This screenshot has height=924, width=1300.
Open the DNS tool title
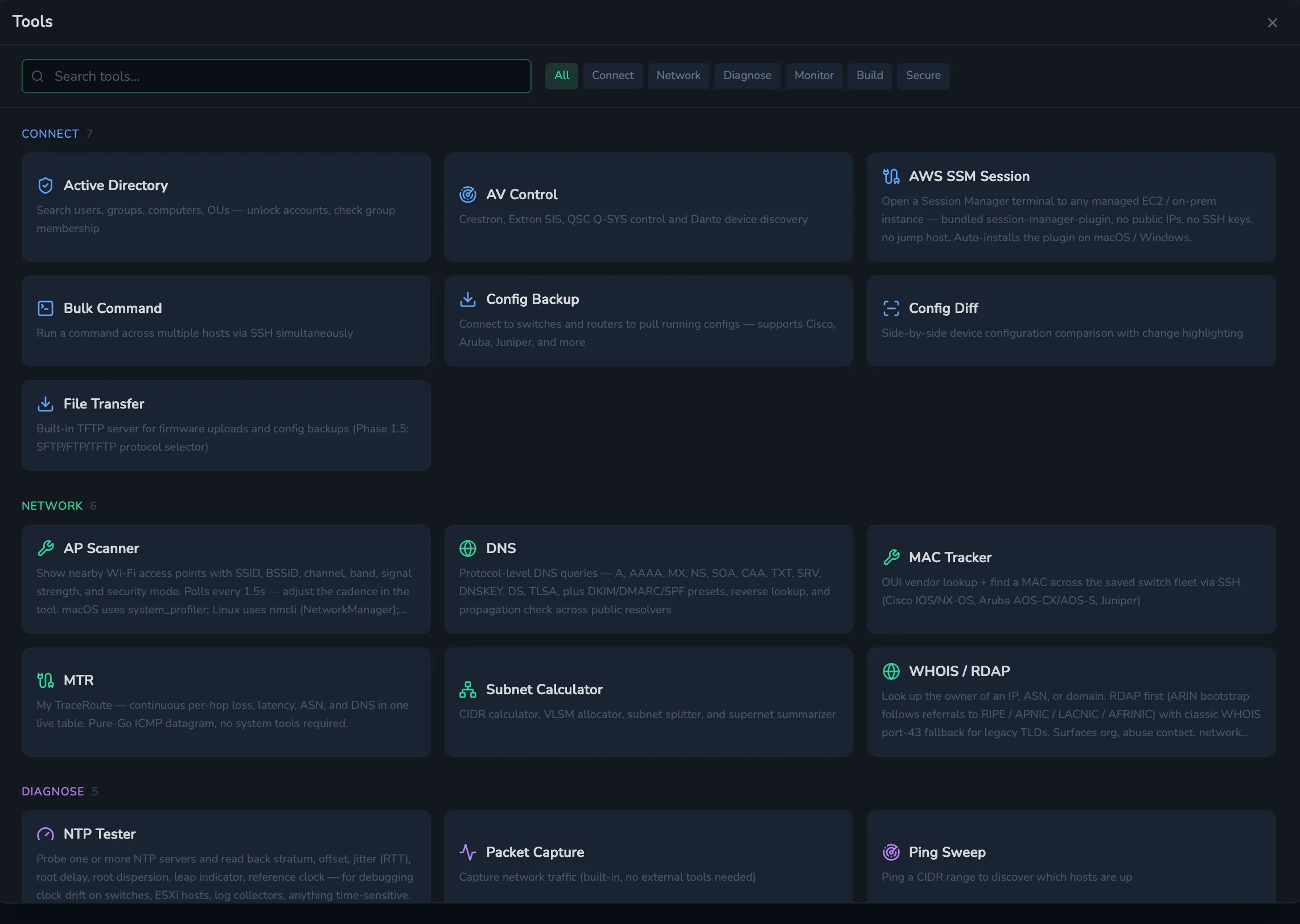[501, 548]
